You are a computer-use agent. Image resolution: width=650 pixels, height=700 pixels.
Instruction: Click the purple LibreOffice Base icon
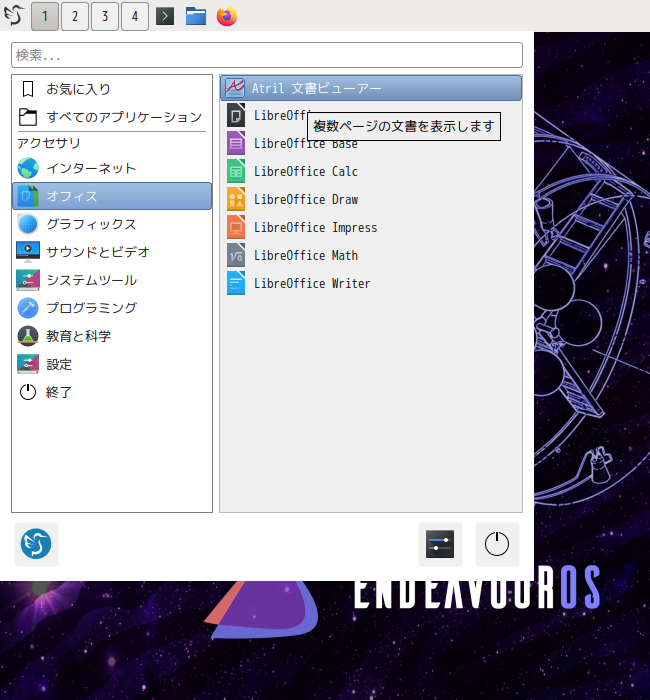click(236, 143)
